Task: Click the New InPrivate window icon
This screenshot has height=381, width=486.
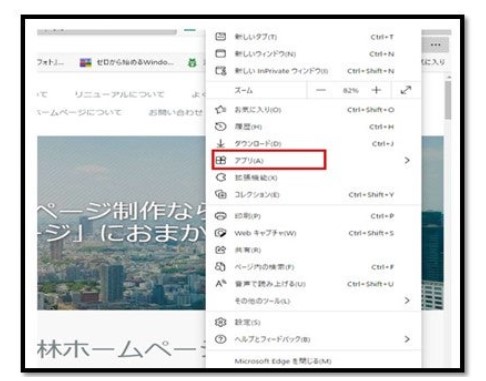Action: coord(220,71)
